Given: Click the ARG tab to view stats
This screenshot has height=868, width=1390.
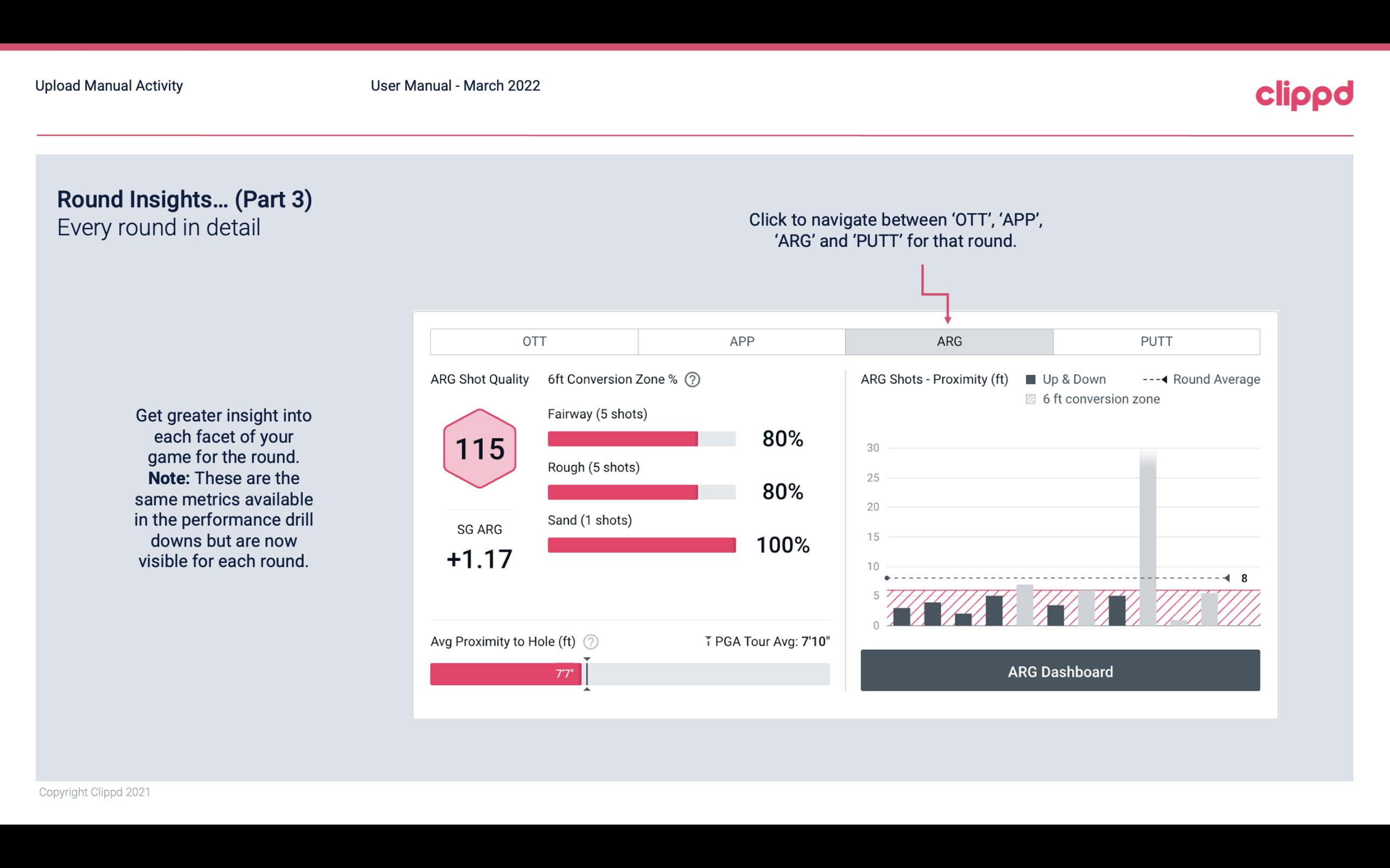Looking at the screenshot, I should point(947,342).
